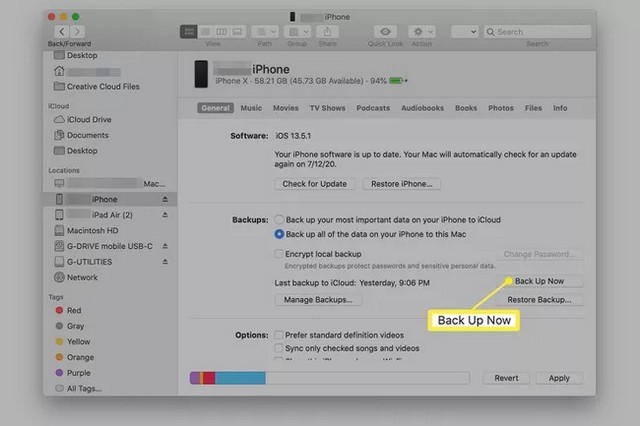
Task: Select back up to this Mac radio button
Action: pos(279,234)
